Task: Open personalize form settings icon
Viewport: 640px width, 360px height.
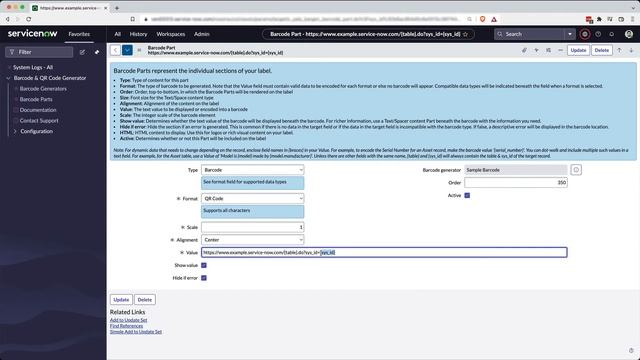Action: tap(548, 50)
